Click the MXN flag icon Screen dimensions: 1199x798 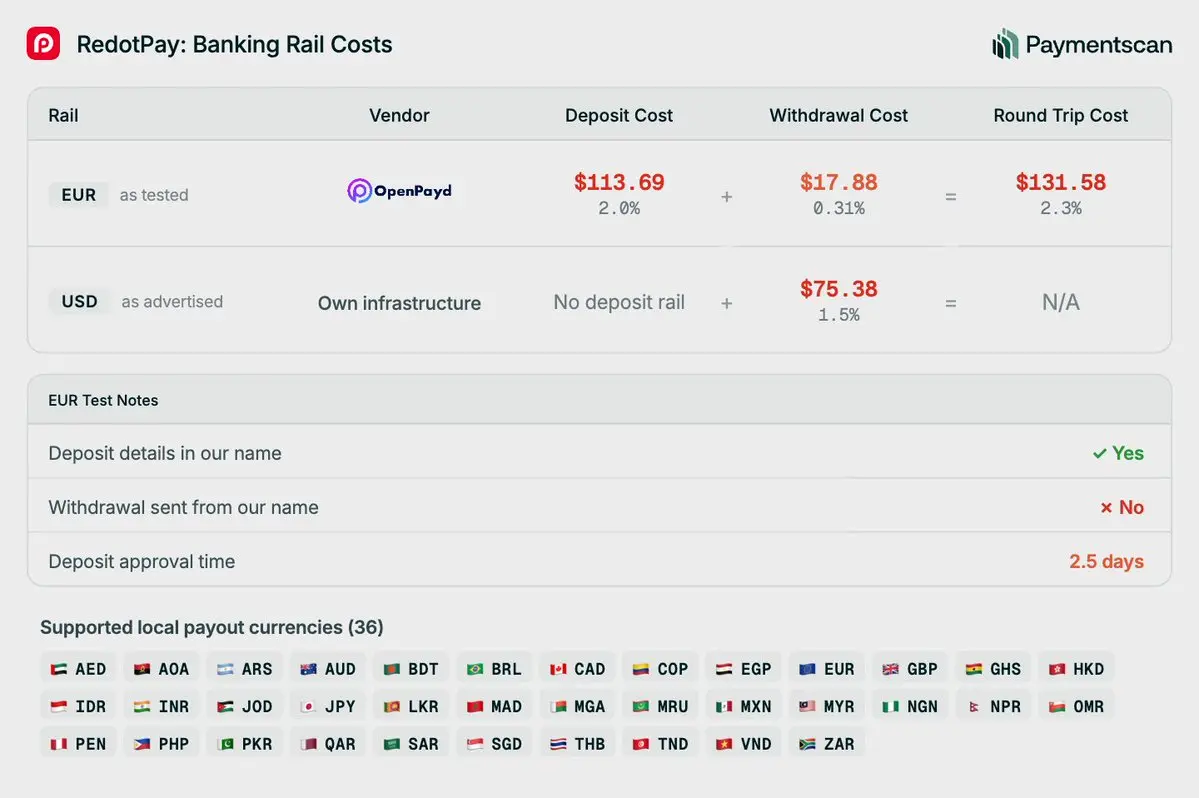coord(724,706)
